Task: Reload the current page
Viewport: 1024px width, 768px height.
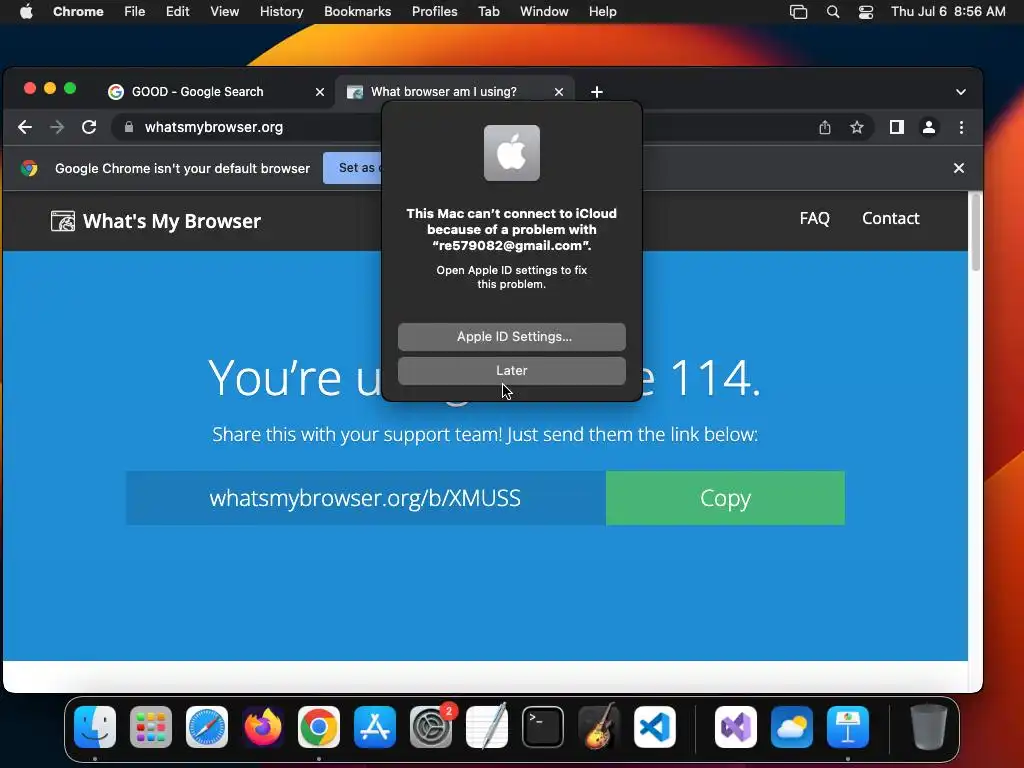Action: (89, 127)
